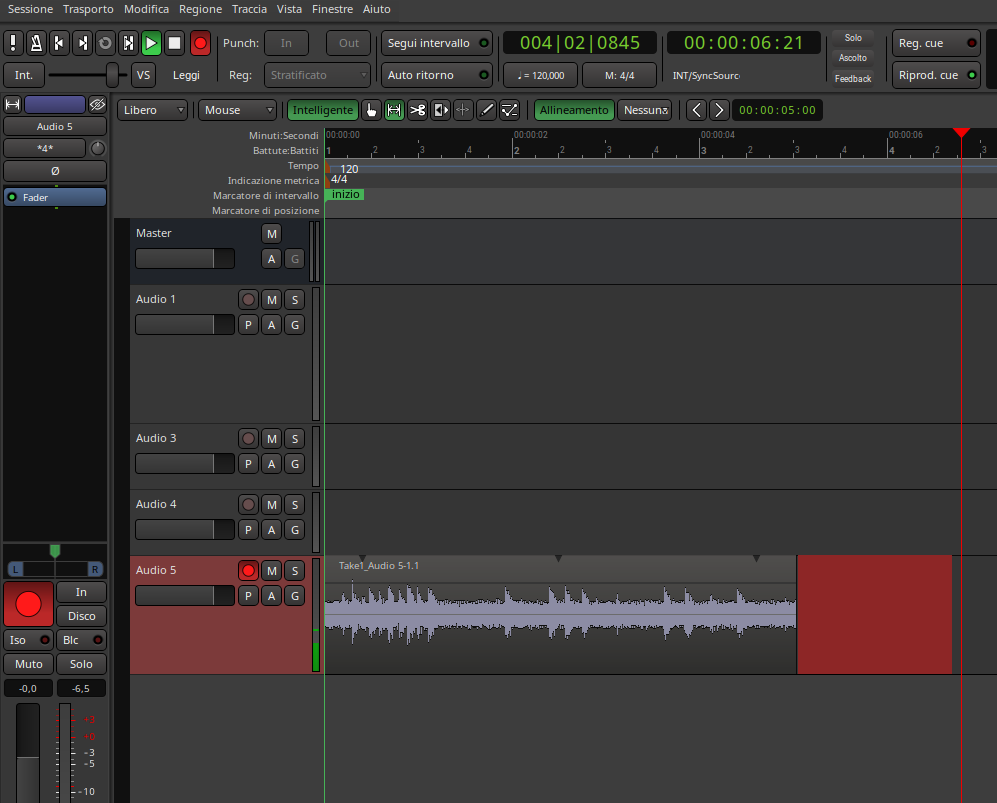Click the Audio 1 track fader slider

coord(184,325)
